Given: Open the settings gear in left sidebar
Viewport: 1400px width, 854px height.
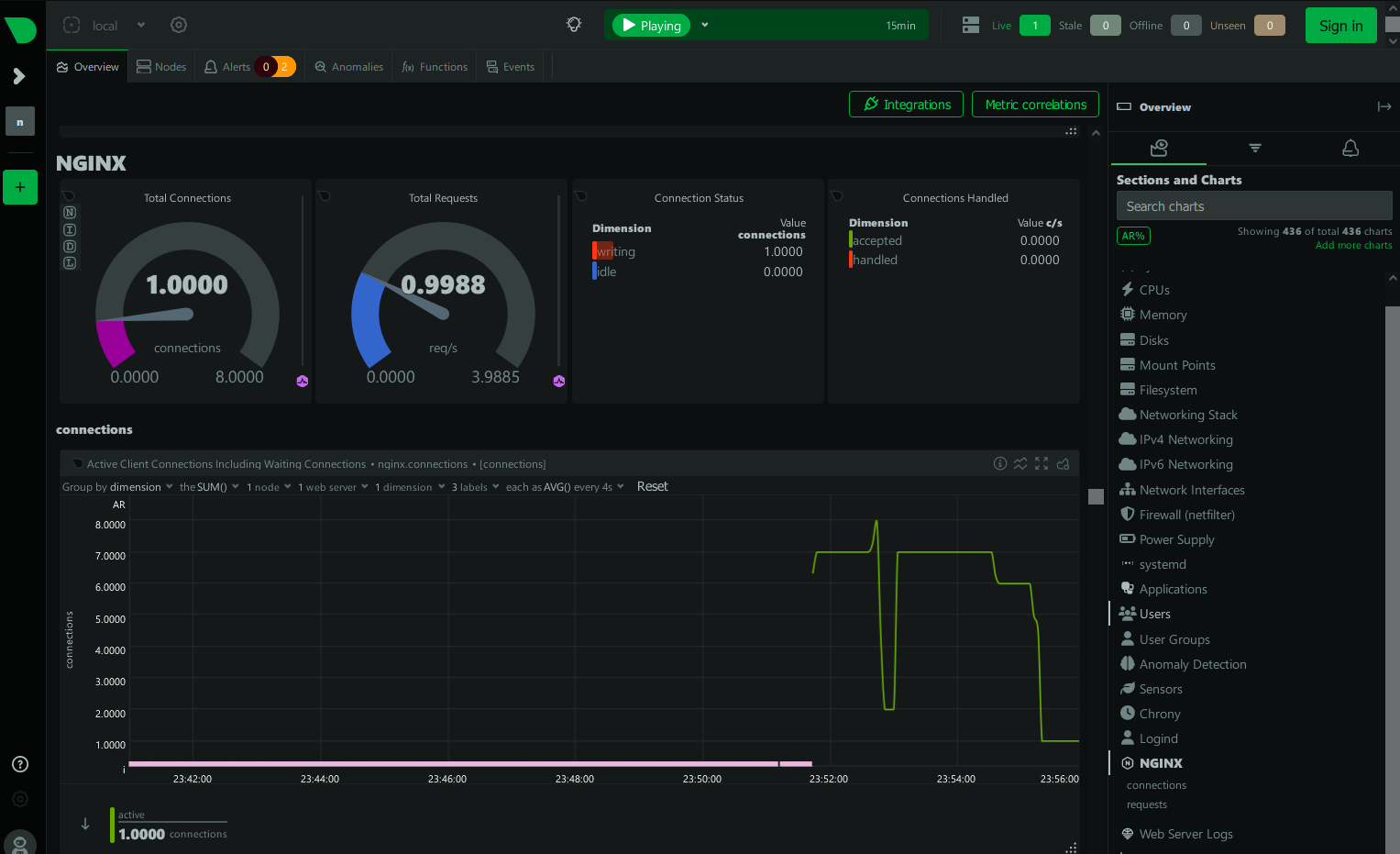Looking at the screenshot, I should pyautogui.click(x=20, y=799).
